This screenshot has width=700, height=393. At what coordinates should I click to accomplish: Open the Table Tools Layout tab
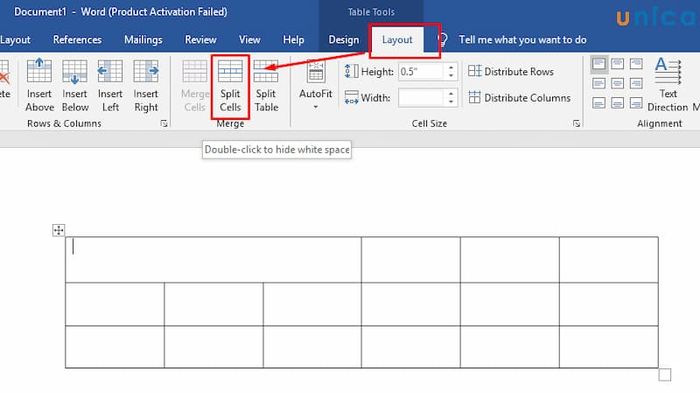pyautogui.click(x=397, y=40)
